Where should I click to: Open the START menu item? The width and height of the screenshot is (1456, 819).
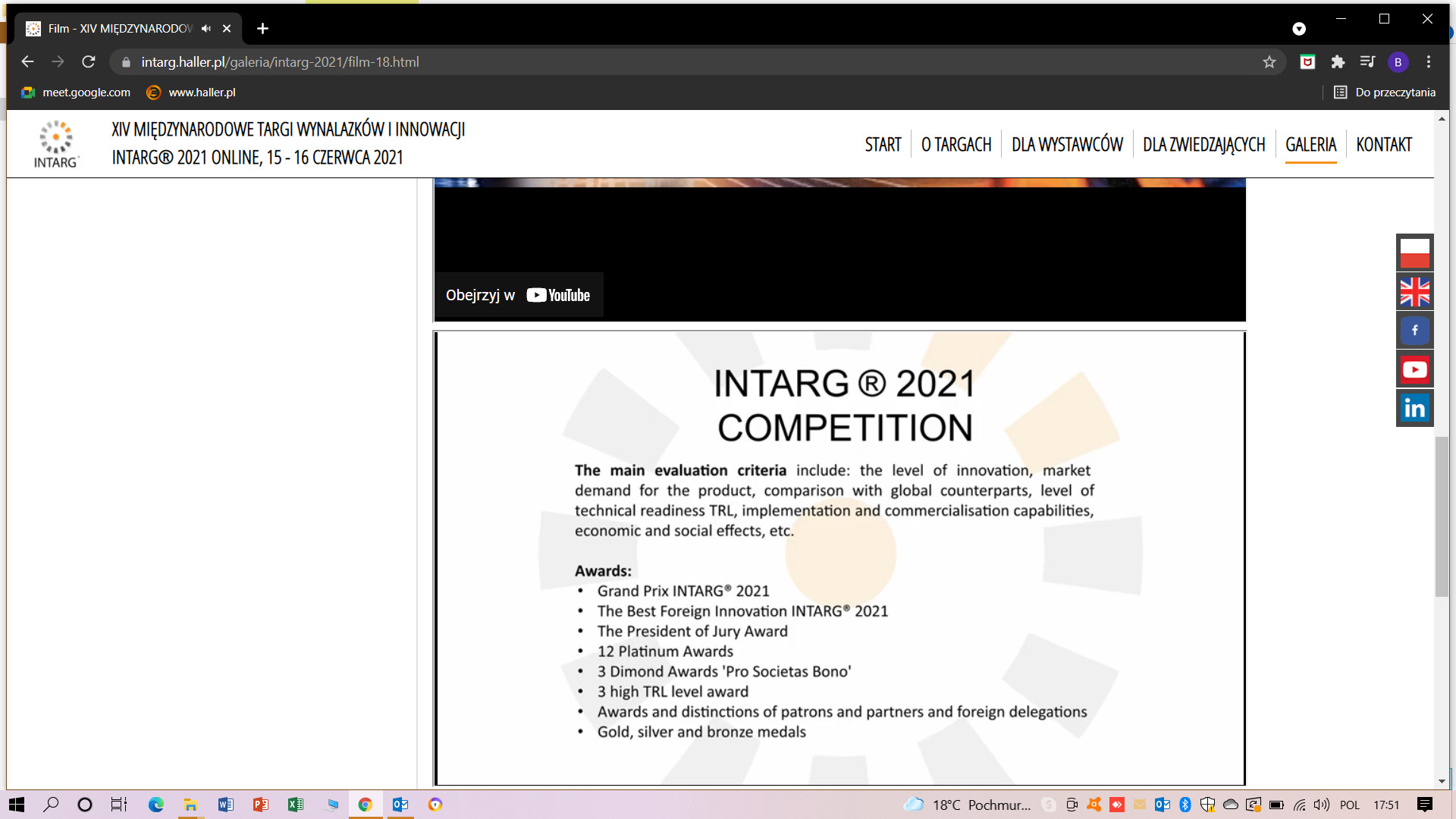coord(883,144)
